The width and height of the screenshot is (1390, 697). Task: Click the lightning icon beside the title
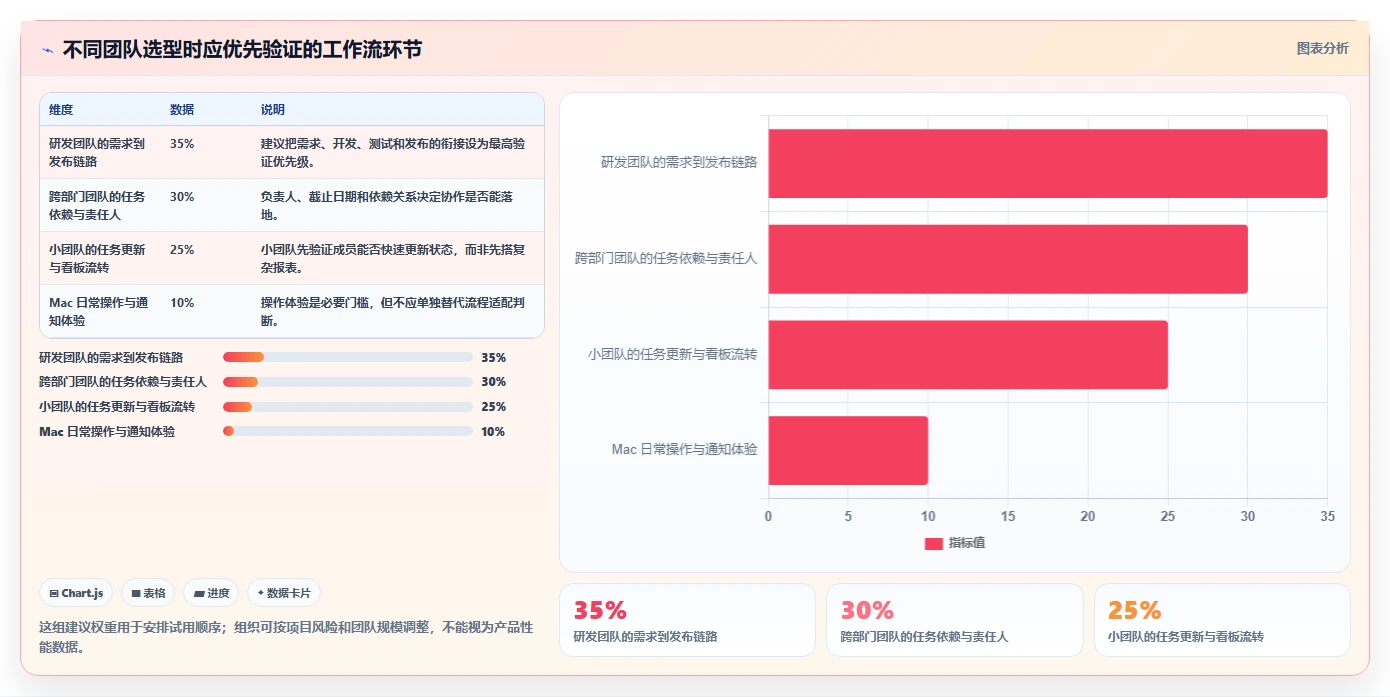[x=47, y=49]
